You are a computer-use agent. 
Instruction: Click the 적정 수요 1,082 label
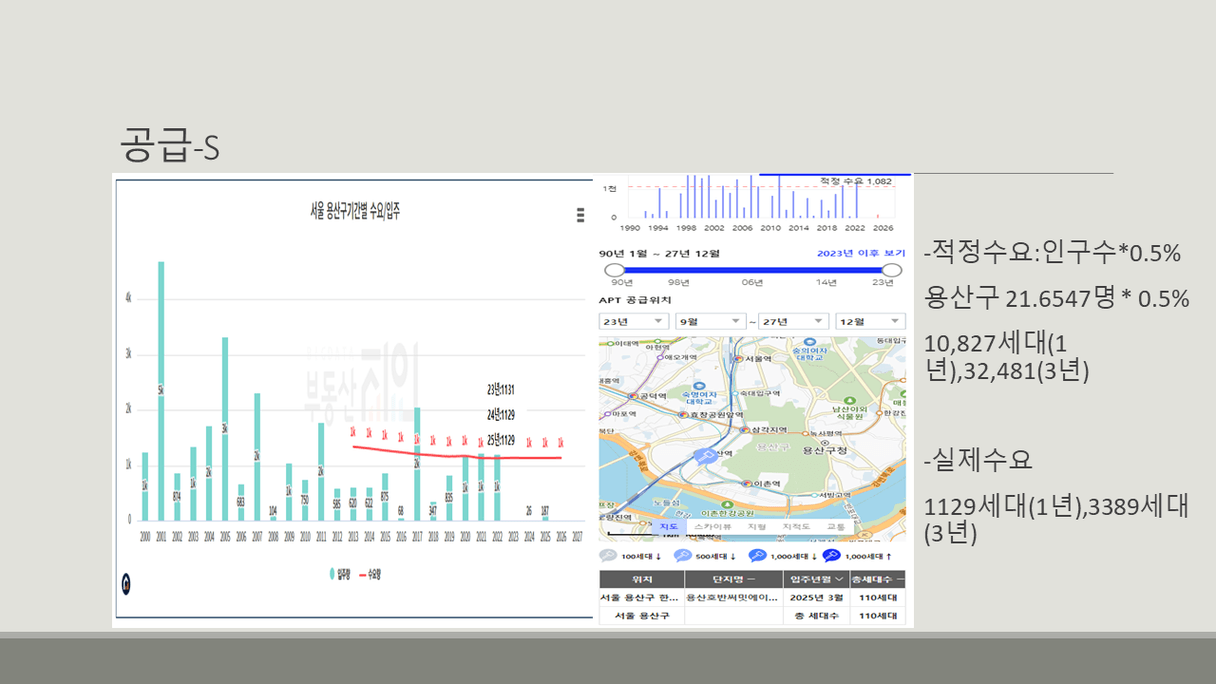coord(855,181)
